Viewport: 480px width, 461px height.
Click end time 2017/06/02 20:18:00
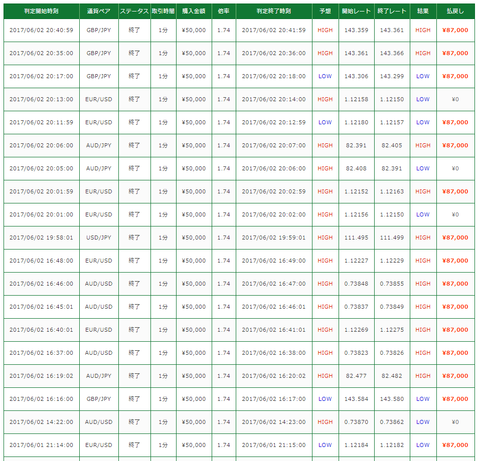(x=274, y=76)
